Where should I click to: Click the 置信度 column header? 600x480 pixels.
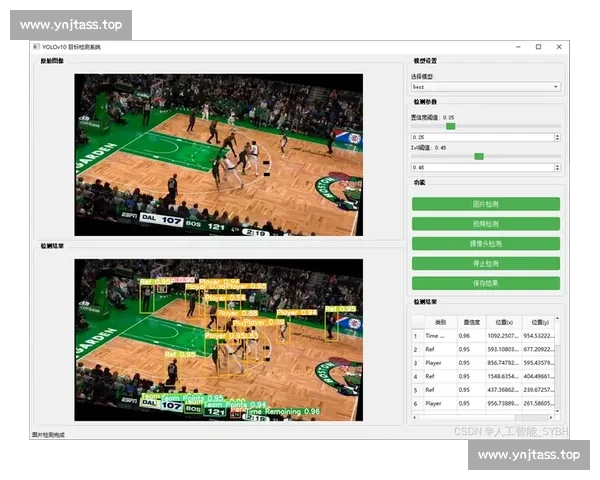pos(470,321)
